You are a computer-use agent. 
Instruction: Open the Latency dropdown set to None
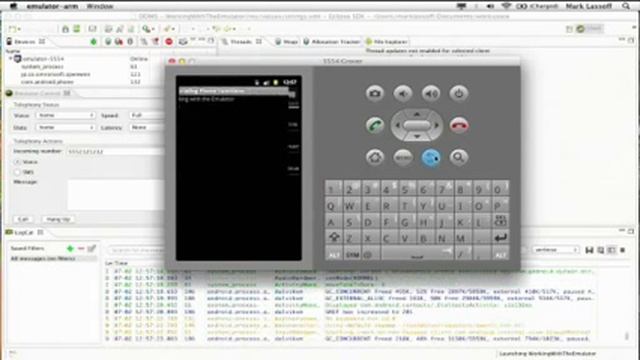[x=147, y=128]
